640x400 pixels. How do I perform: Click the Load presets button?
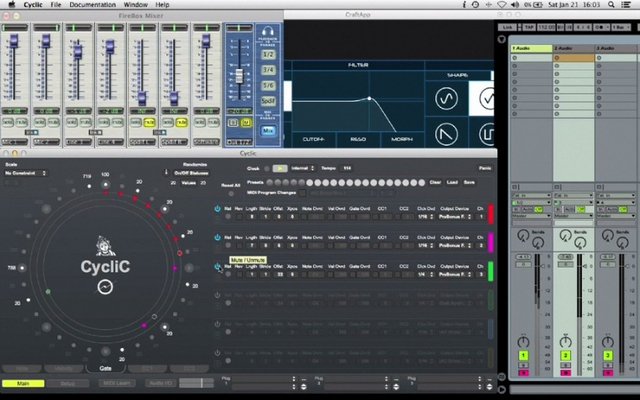coord(452,182)
